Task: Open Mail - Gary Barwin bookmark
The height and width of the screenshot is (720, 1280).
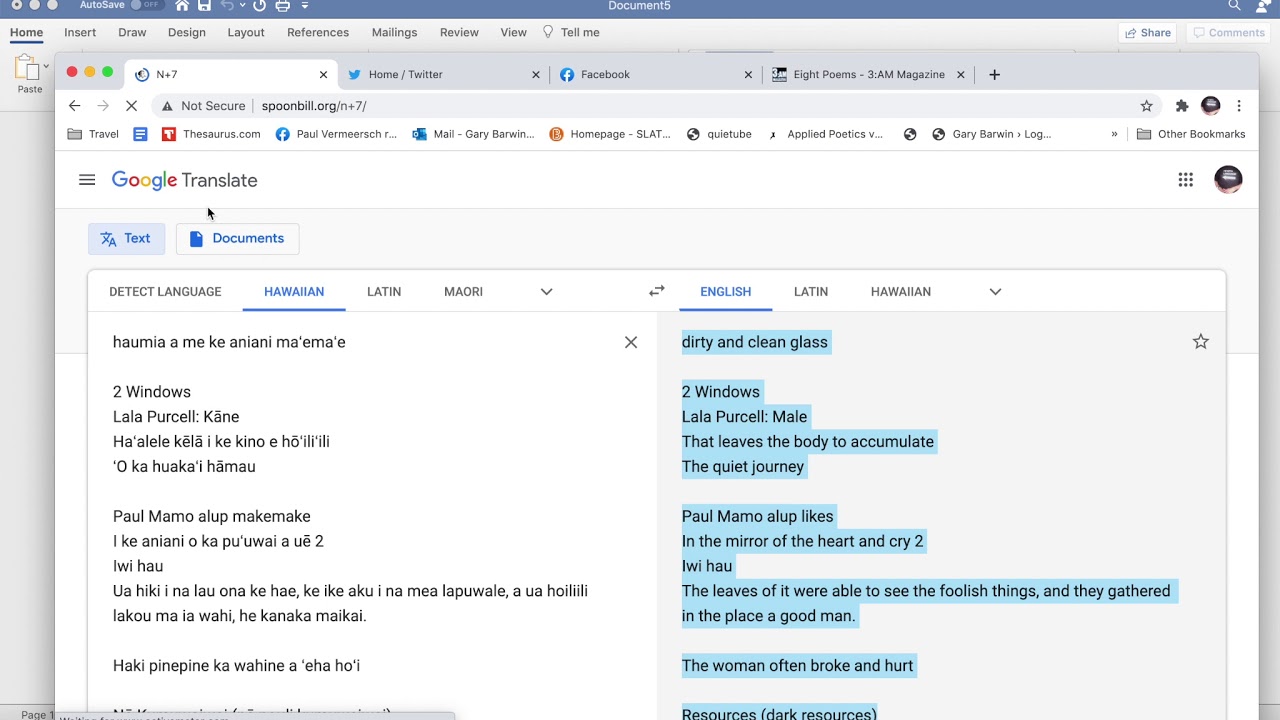Action: (x=474, y=134)
